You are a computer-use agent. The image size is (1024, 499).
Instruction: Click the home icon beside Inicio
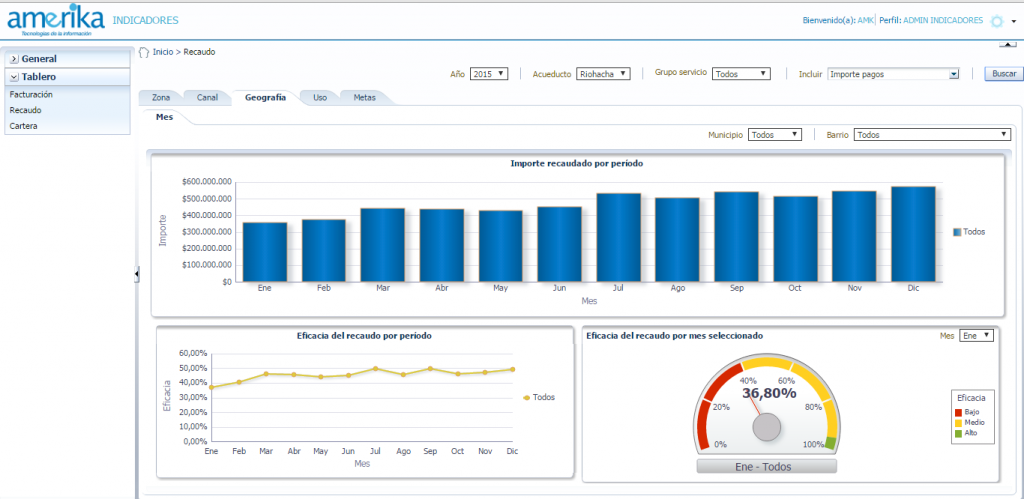point(144,51)
